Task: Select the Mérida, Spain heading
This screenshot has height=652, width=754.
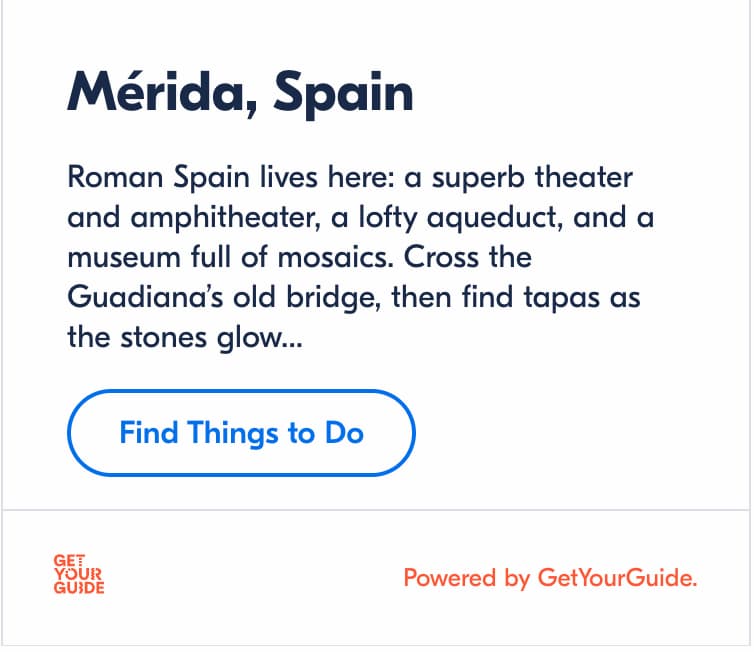Action: click(240, 93)
